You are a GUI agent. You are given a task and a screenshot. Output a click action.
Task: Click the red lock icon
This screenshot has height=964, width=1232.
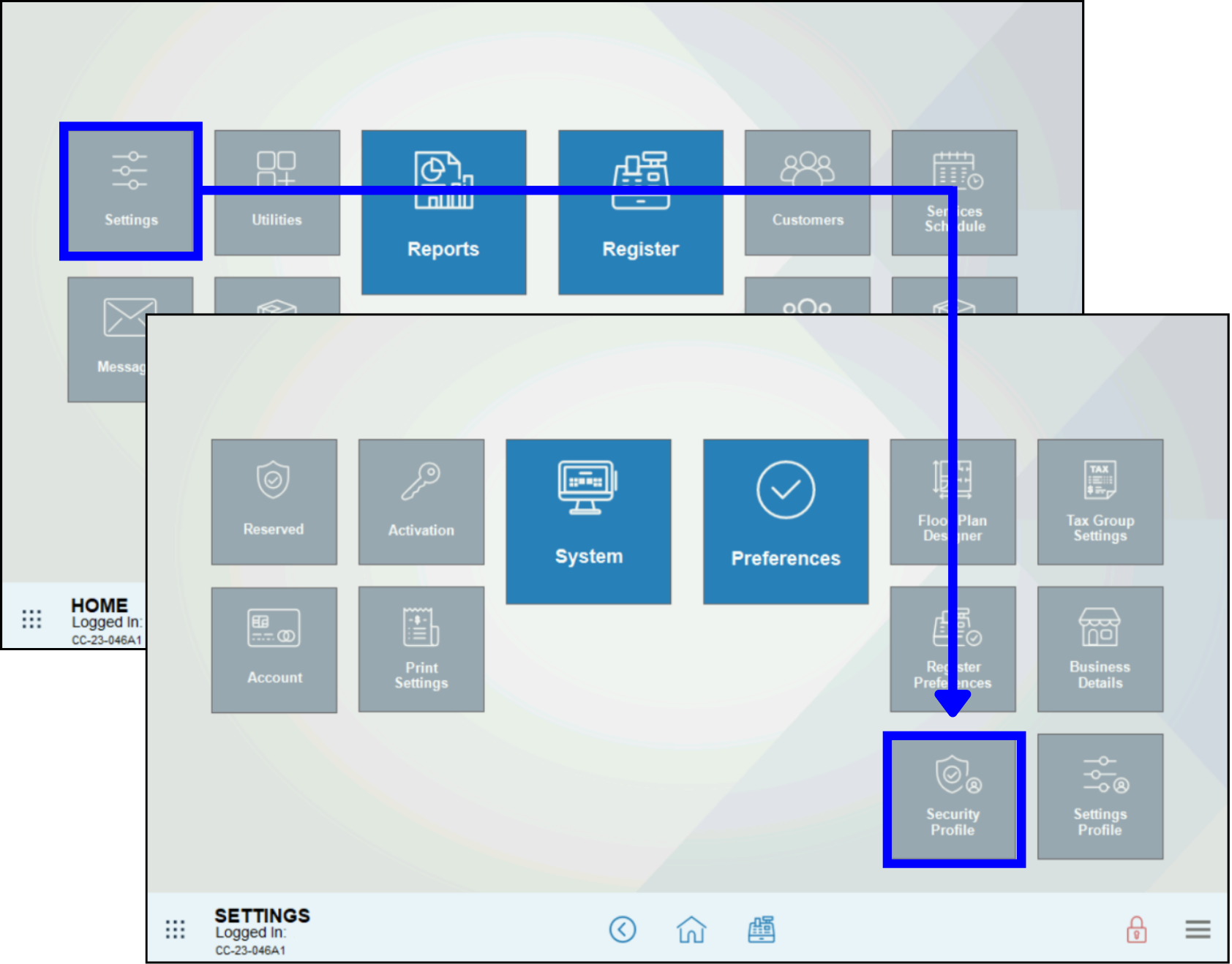1135,930
